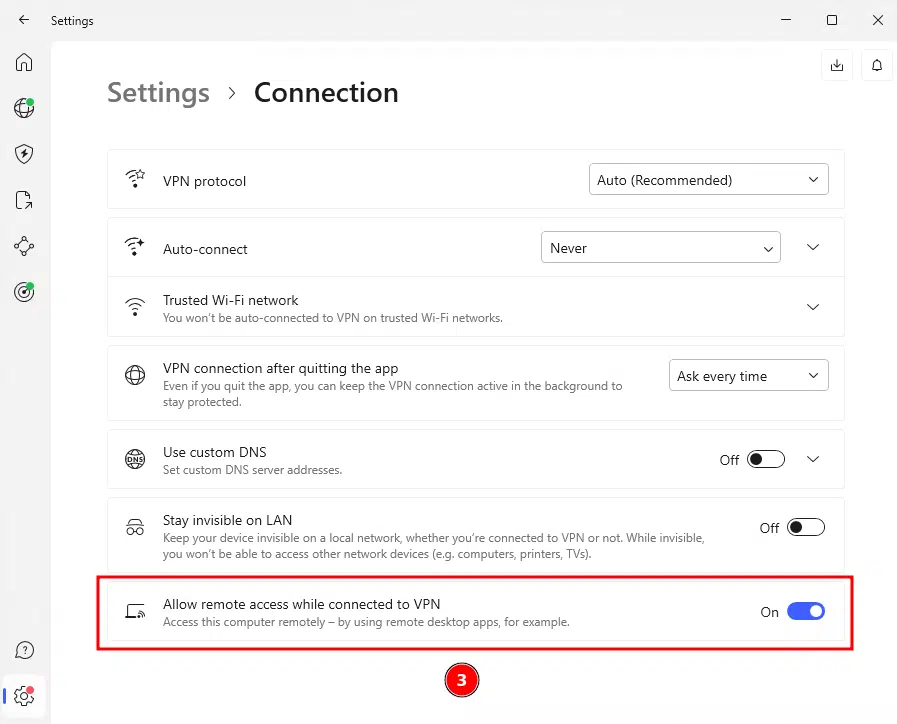Open the Meshnet nodes icon
Viewport: 897px width, 724px height.
pyautogui.click(x=24, y=246)
